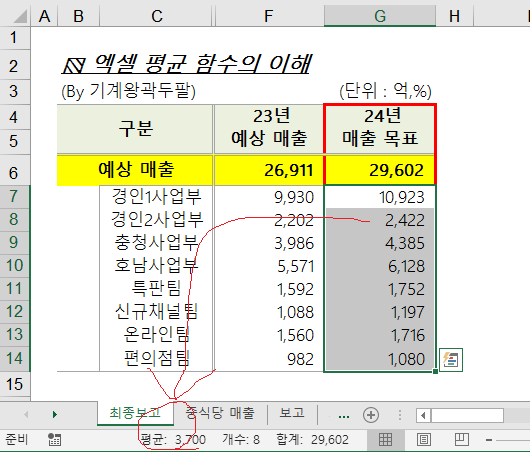The width and height of the screenshot is (530, 452).
Task: Click the cell with value 1,080
Action: tap(380, 359)
